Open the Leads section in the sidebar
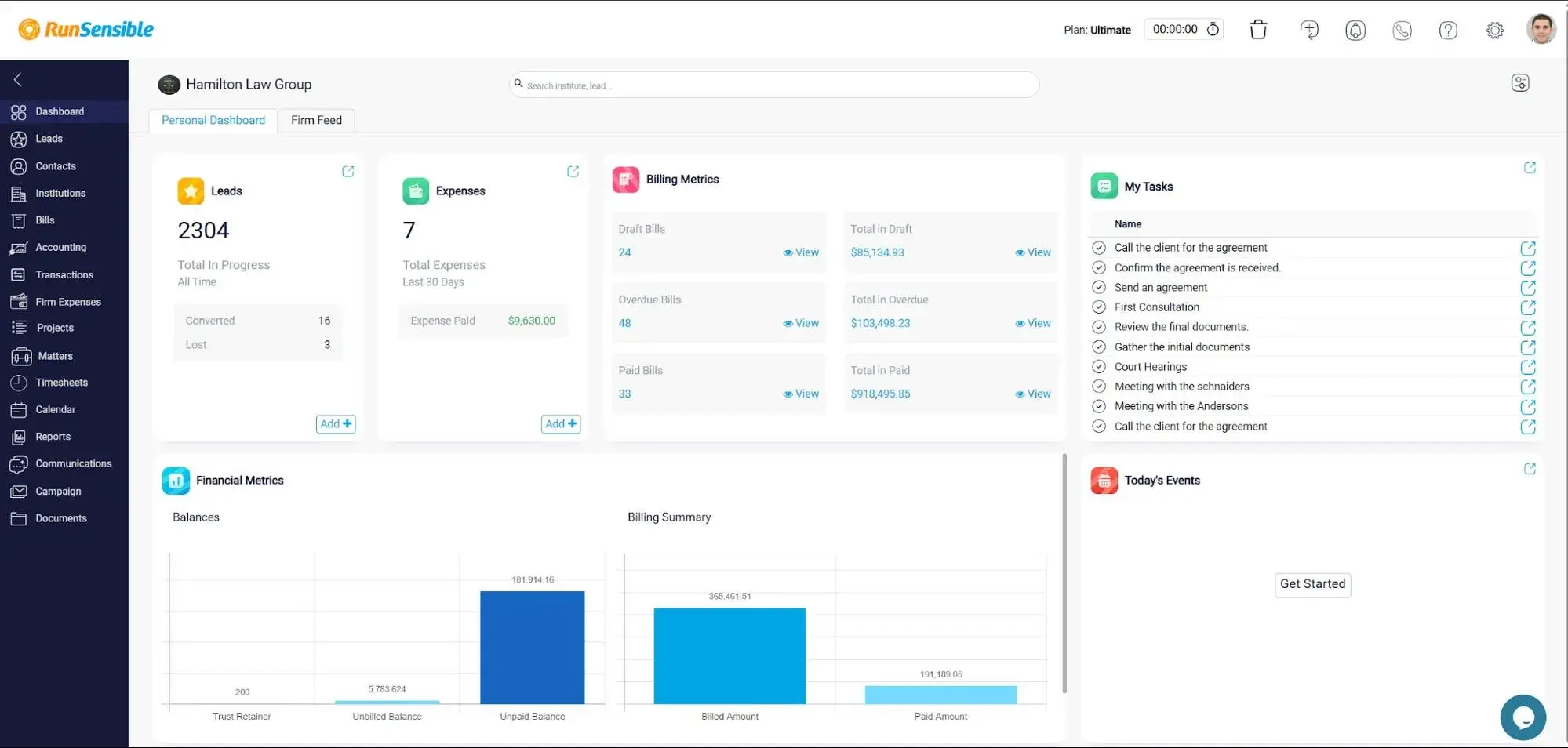Image resolution: width=1568 pixels, height=748 pixels. pyautogui.click(x=49, y=139)
